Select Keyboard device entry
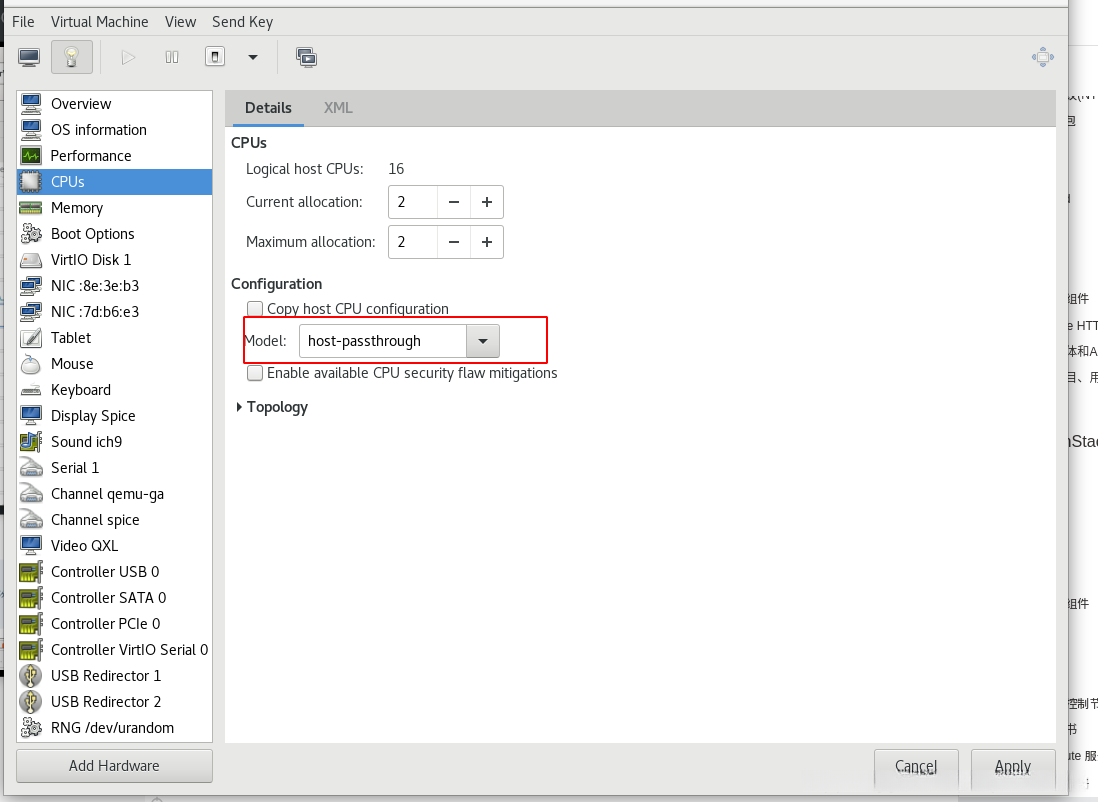Image resolution: width=1098 pixels, height=802 pixels. (x=114, y=389)
